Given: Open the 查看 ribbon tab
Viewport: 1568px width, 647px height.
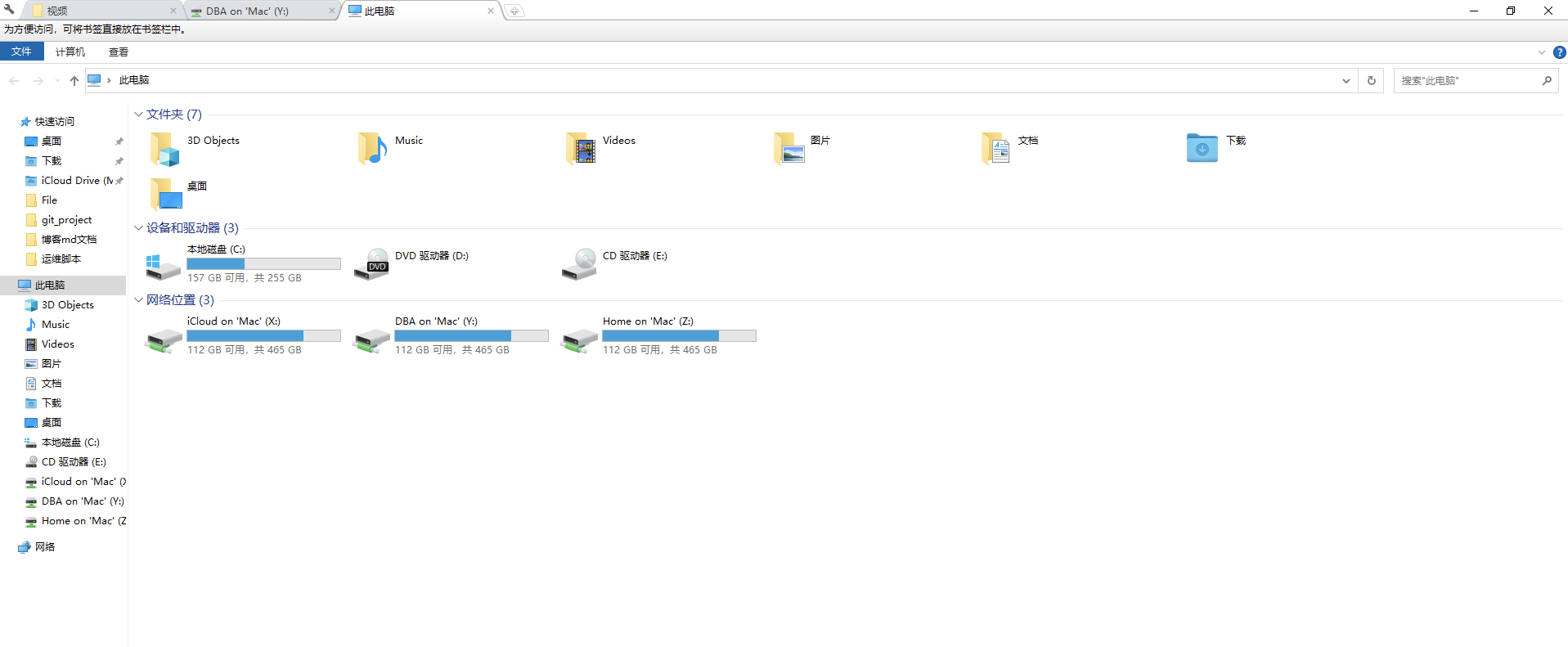Looking at the screenshot, I should [x=119, y=52].
